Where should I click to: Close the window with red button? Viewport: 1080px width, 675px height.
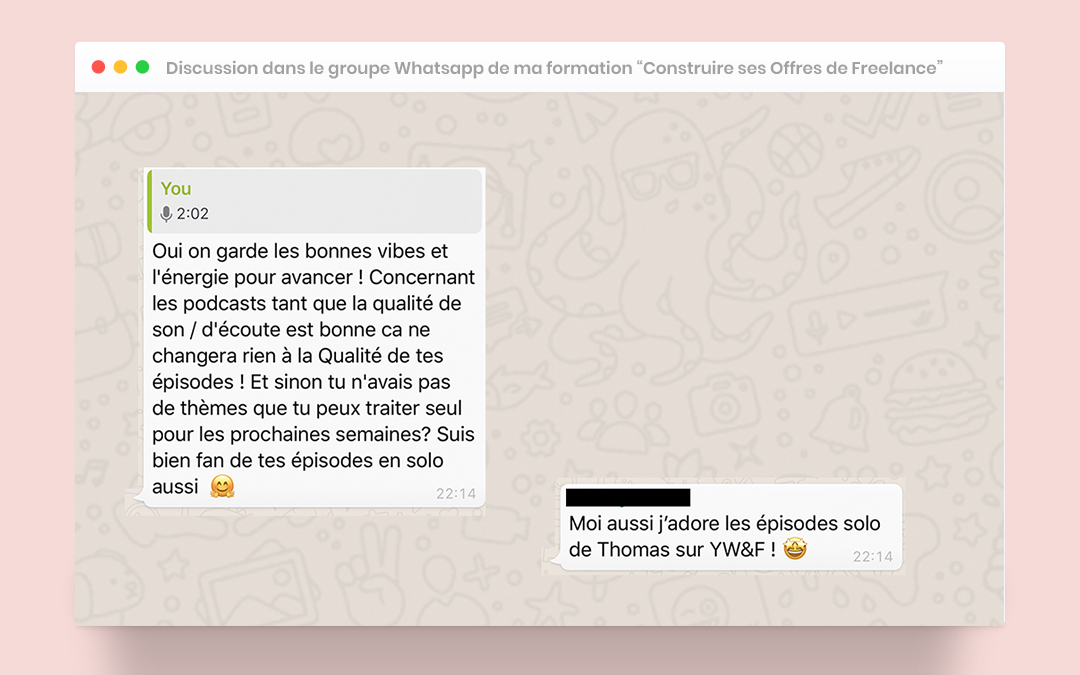pos(98,67)
